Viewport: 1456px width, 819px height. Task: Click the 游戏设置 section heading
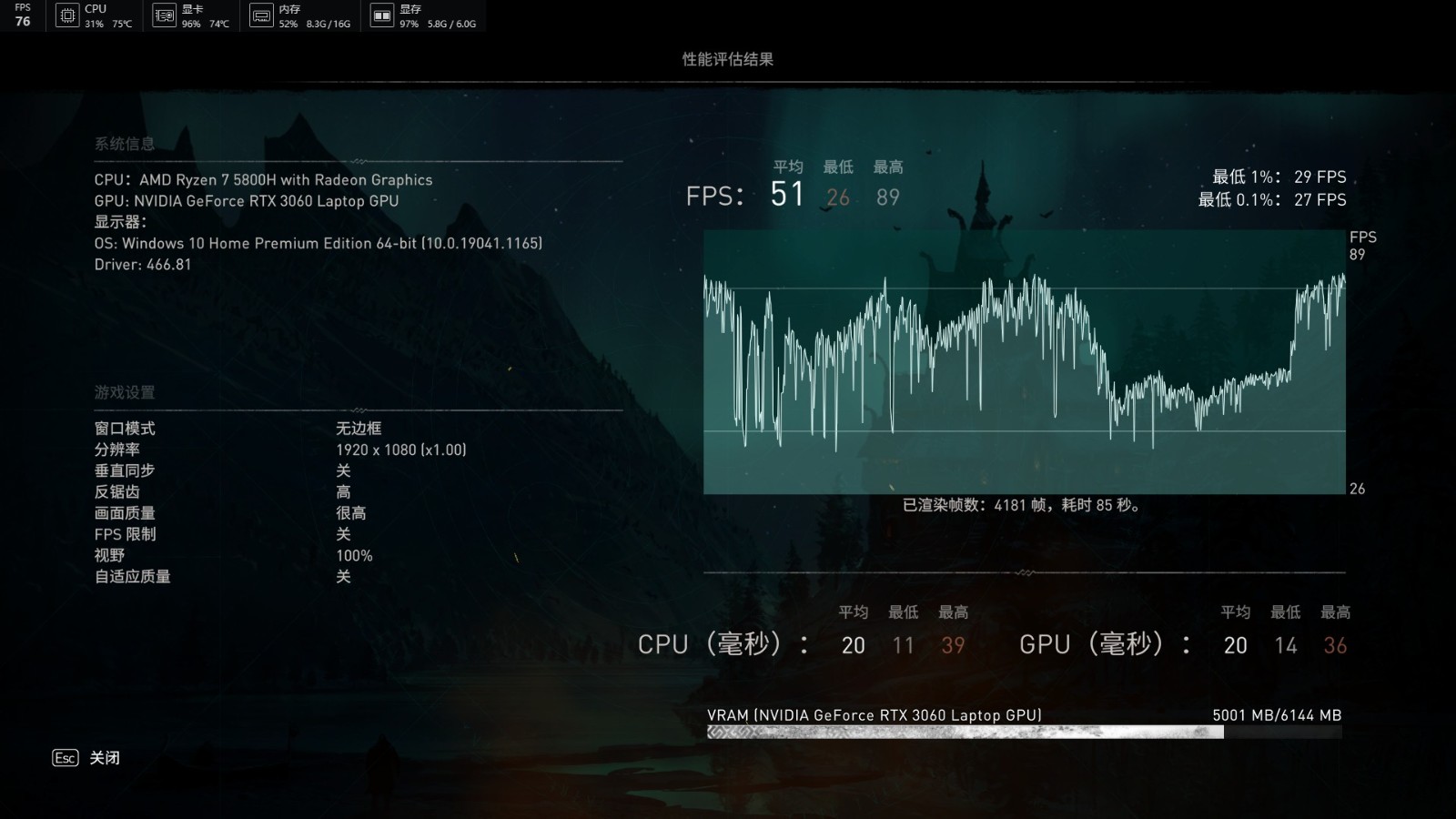coord(125,392)
